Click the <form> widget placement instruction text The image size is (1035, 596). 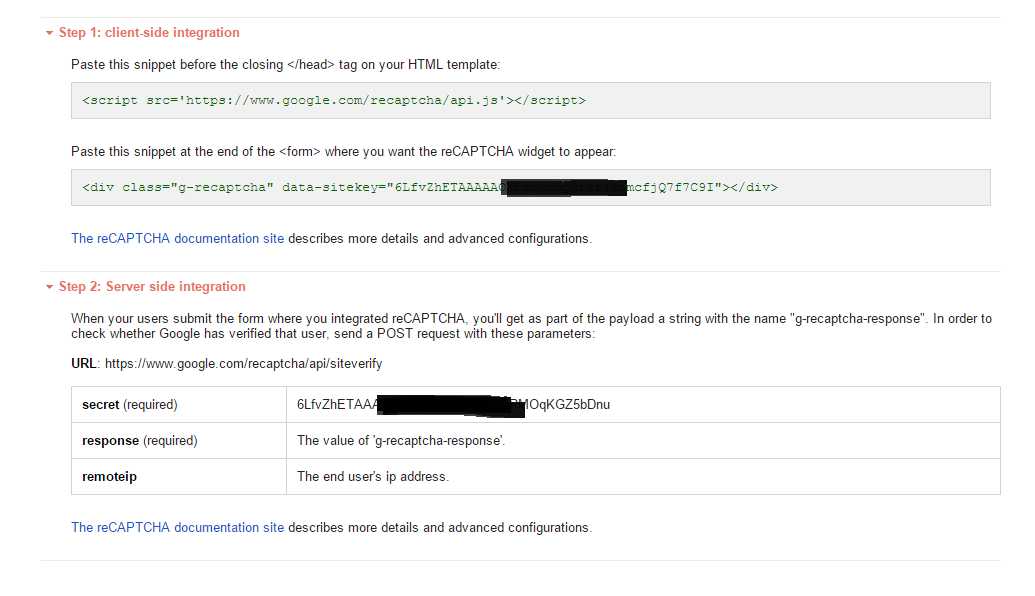pos(343,152)
